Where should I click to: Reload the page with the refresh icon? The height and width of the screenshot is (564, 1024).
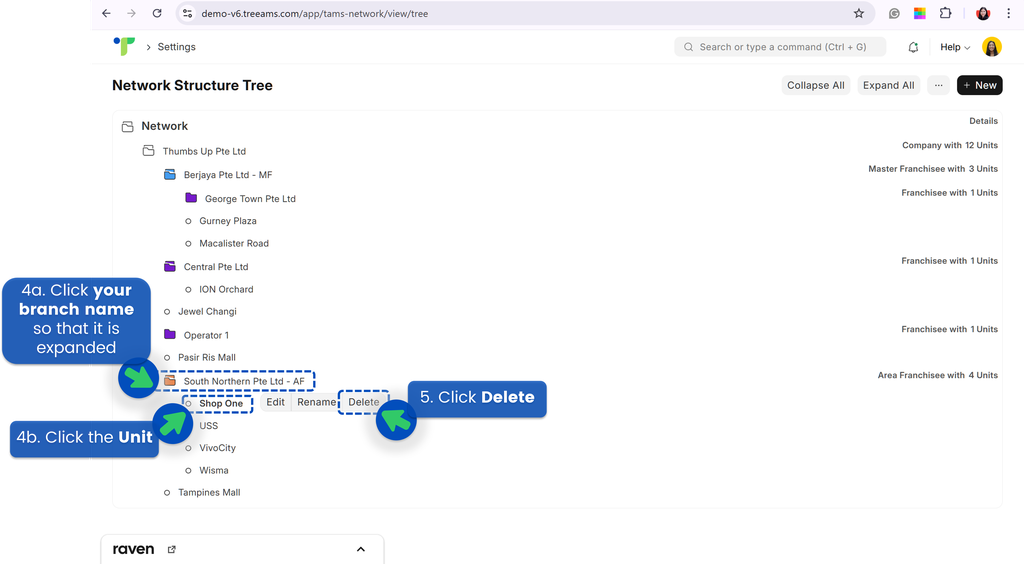pyautogui.click(x=157, y=13)
